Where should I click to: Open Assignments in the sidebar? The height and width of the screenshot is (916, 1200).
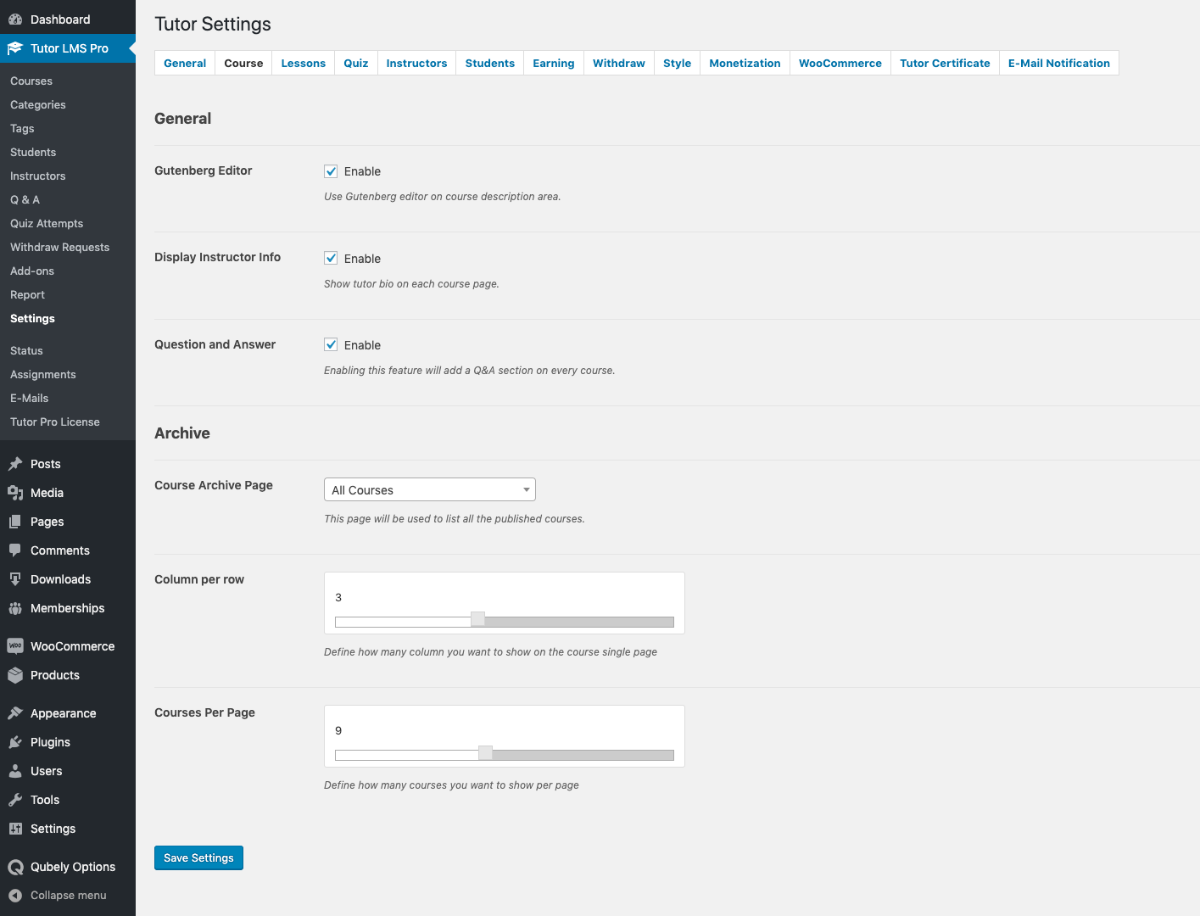point(43,375)
